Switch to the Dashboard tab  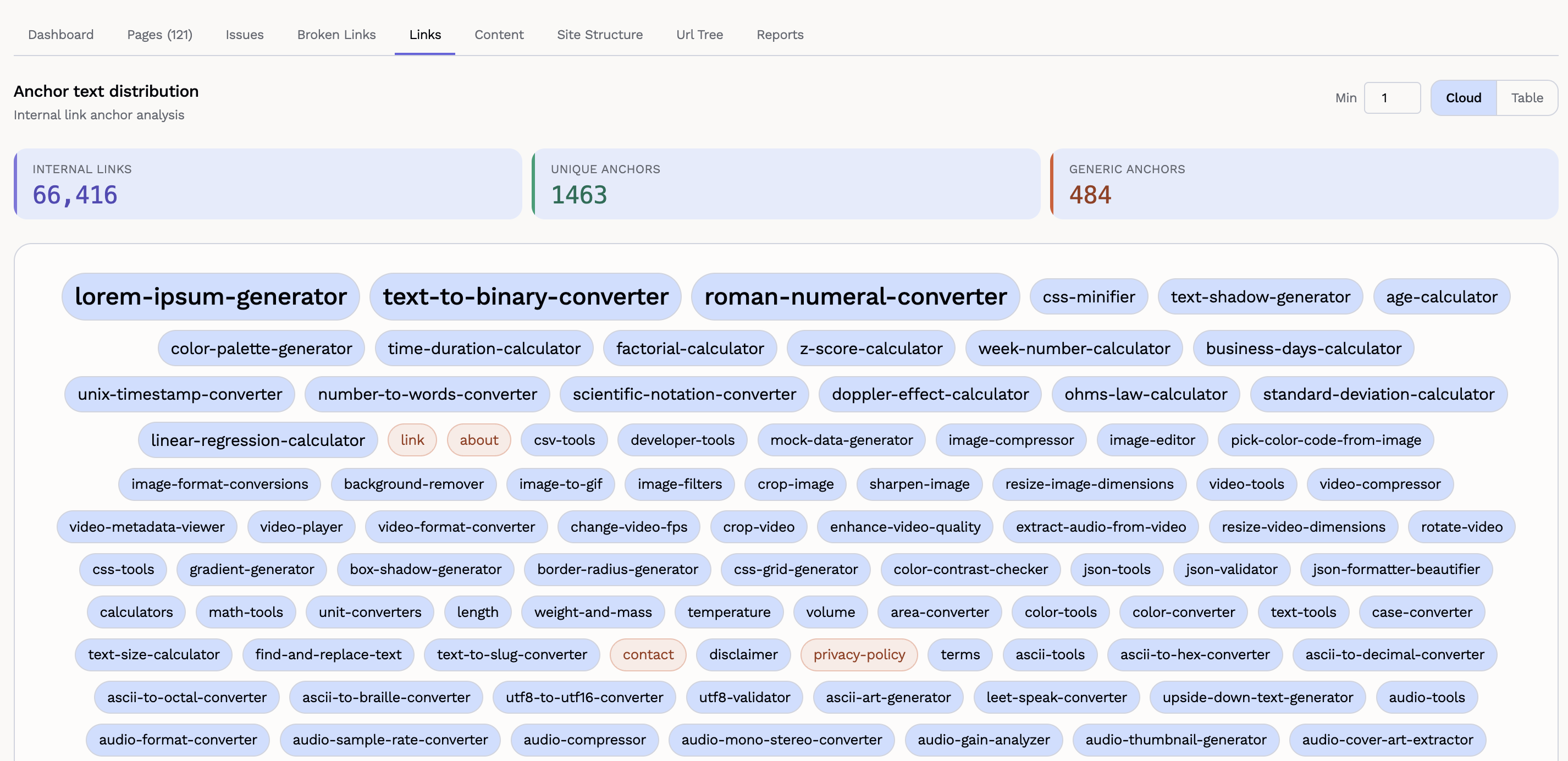[61, 35]
